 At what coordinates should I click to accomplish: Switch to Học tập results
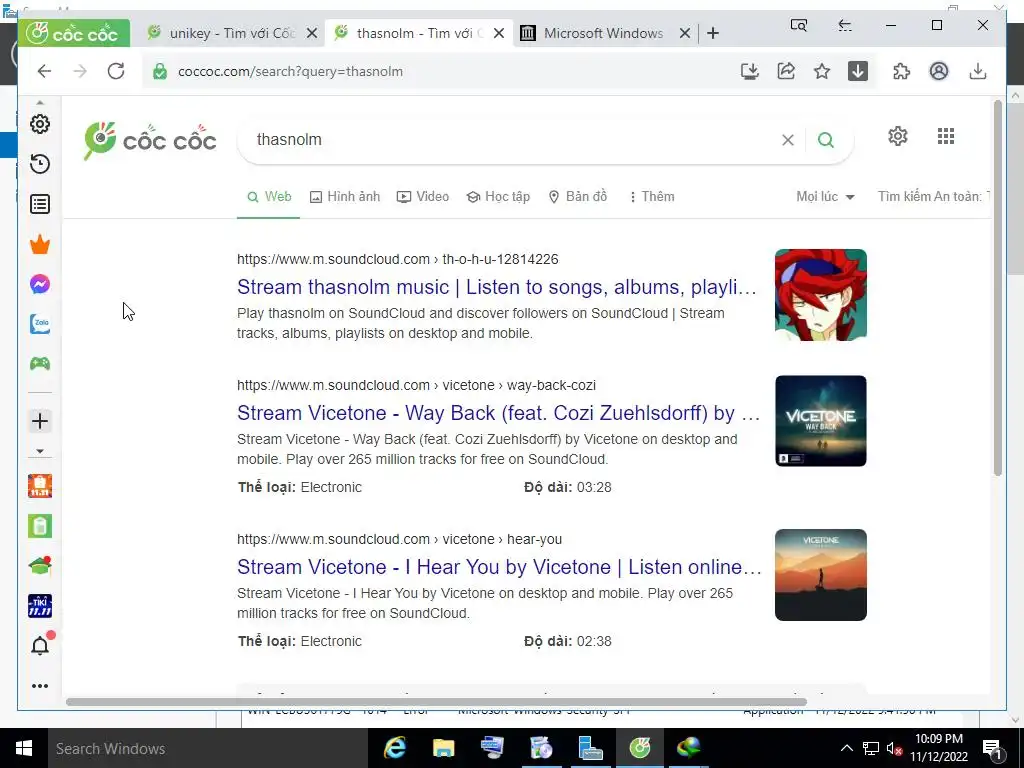pyautogui.click(x=498, y=197)
